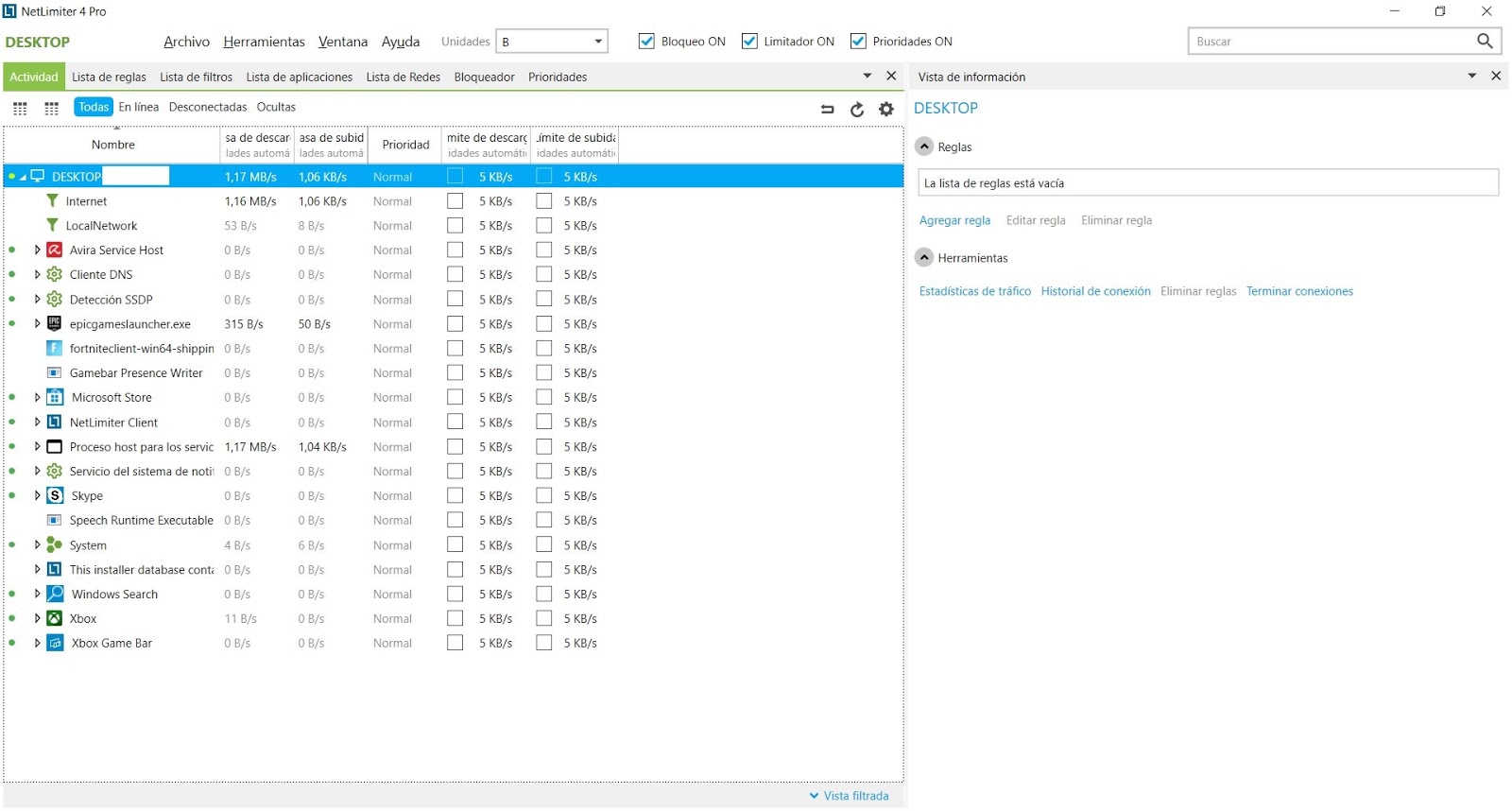Click the Proceso host window icon
Screen dimensions: 1512x811
(55, 446)
